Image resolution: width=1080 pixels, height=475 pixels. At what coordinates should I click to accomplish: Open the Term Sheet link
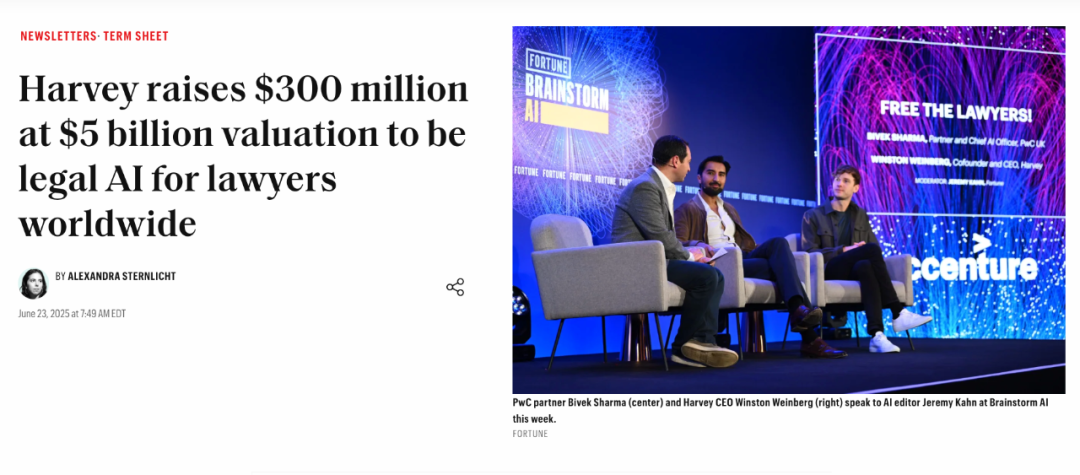click(136, 36)
